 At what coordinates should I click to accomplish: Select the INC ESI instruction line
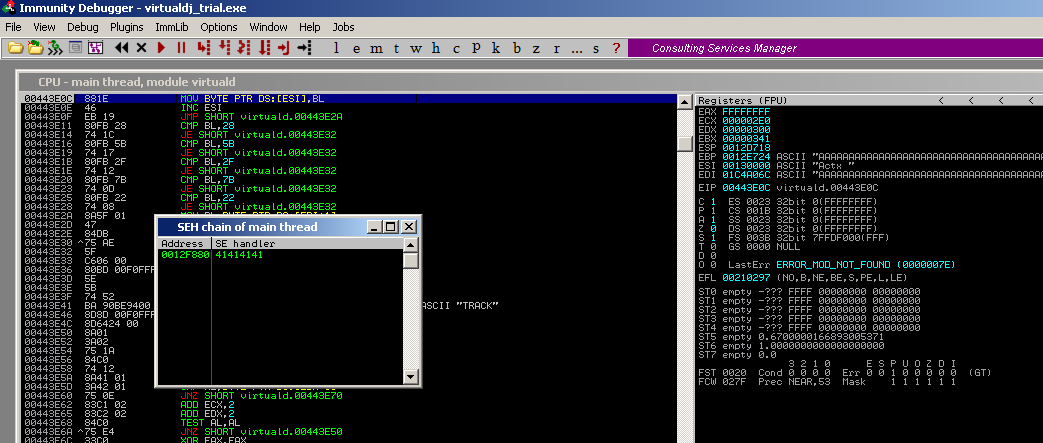349,107
